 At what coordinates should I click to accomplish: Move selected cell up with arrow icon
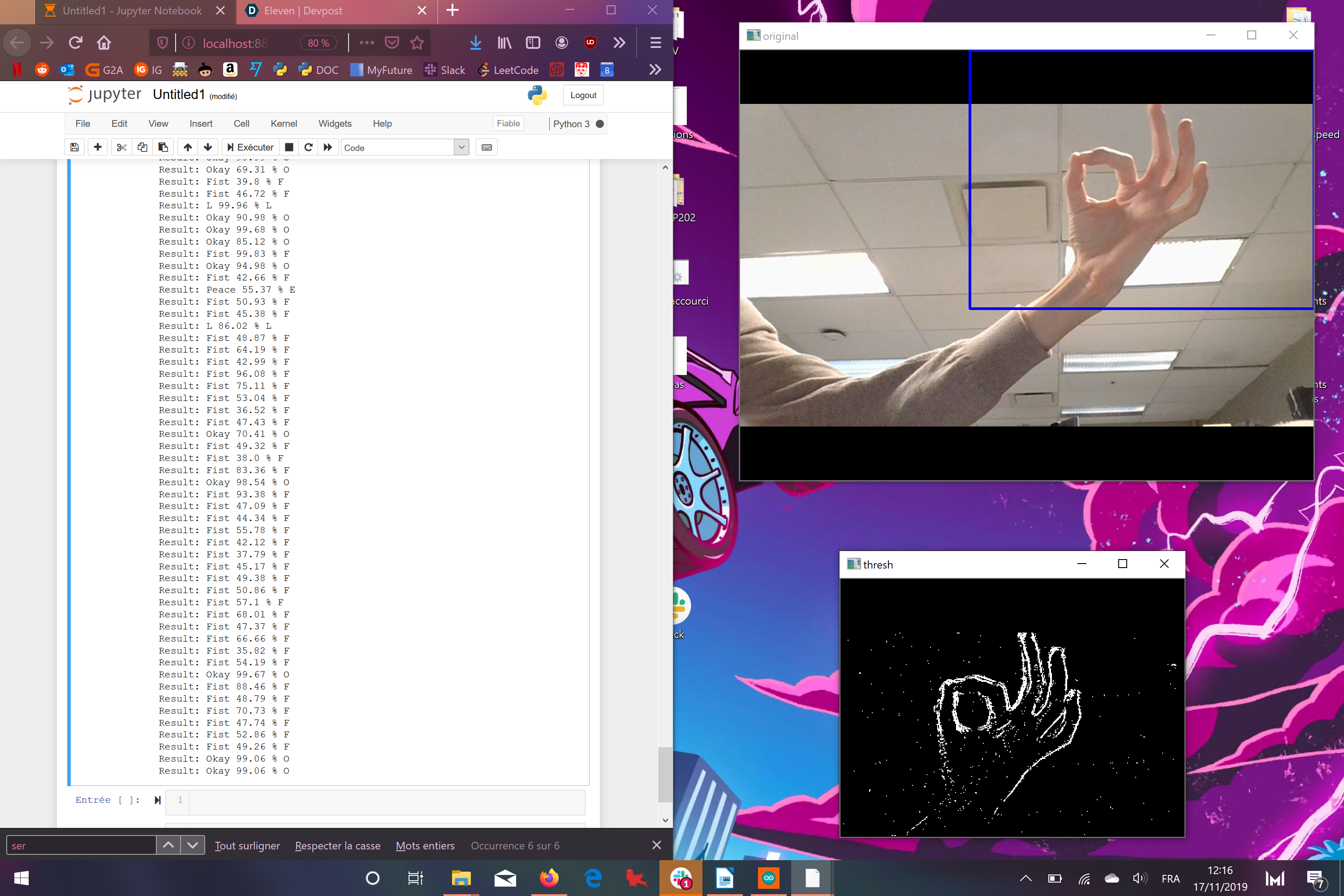[x=187, y=147]
